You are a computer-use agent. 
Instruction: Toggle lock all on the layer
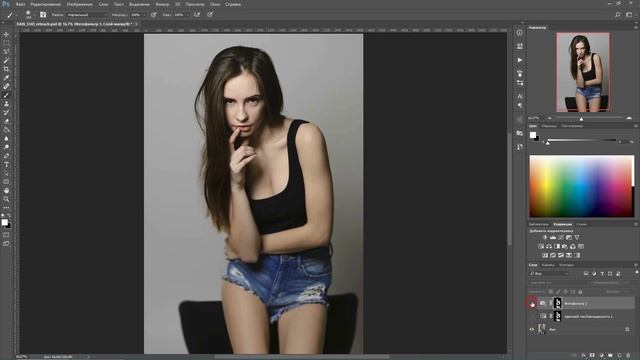coord(580,292)
